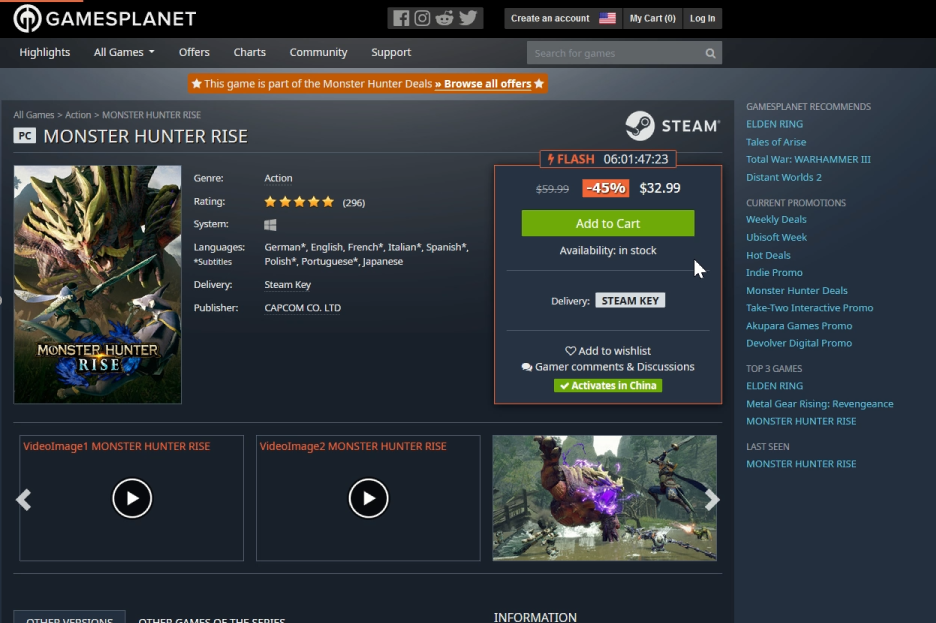The height and width of the screenshot is (623, 936).
Task: Click Create an account button
Action: click(x=550, y=18)
